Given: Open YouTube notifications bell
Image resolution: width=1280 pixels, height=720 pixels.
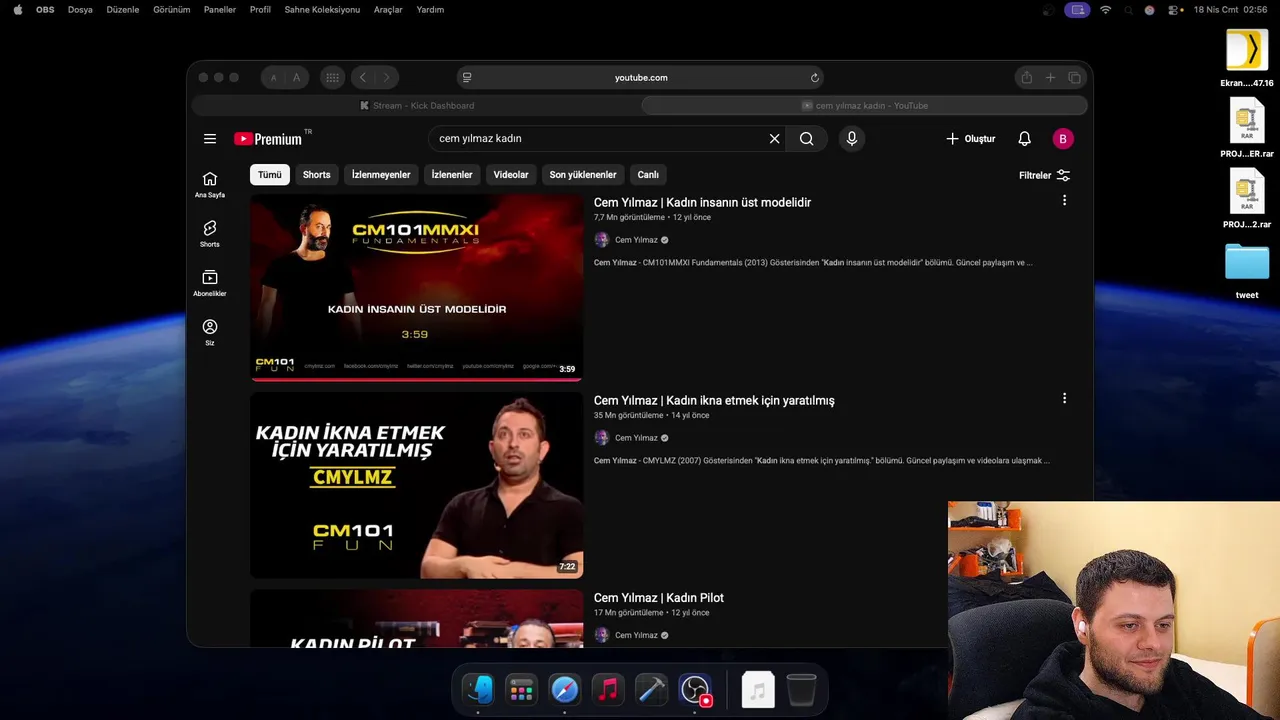Looking at the screenshot, I should 1025,139.
